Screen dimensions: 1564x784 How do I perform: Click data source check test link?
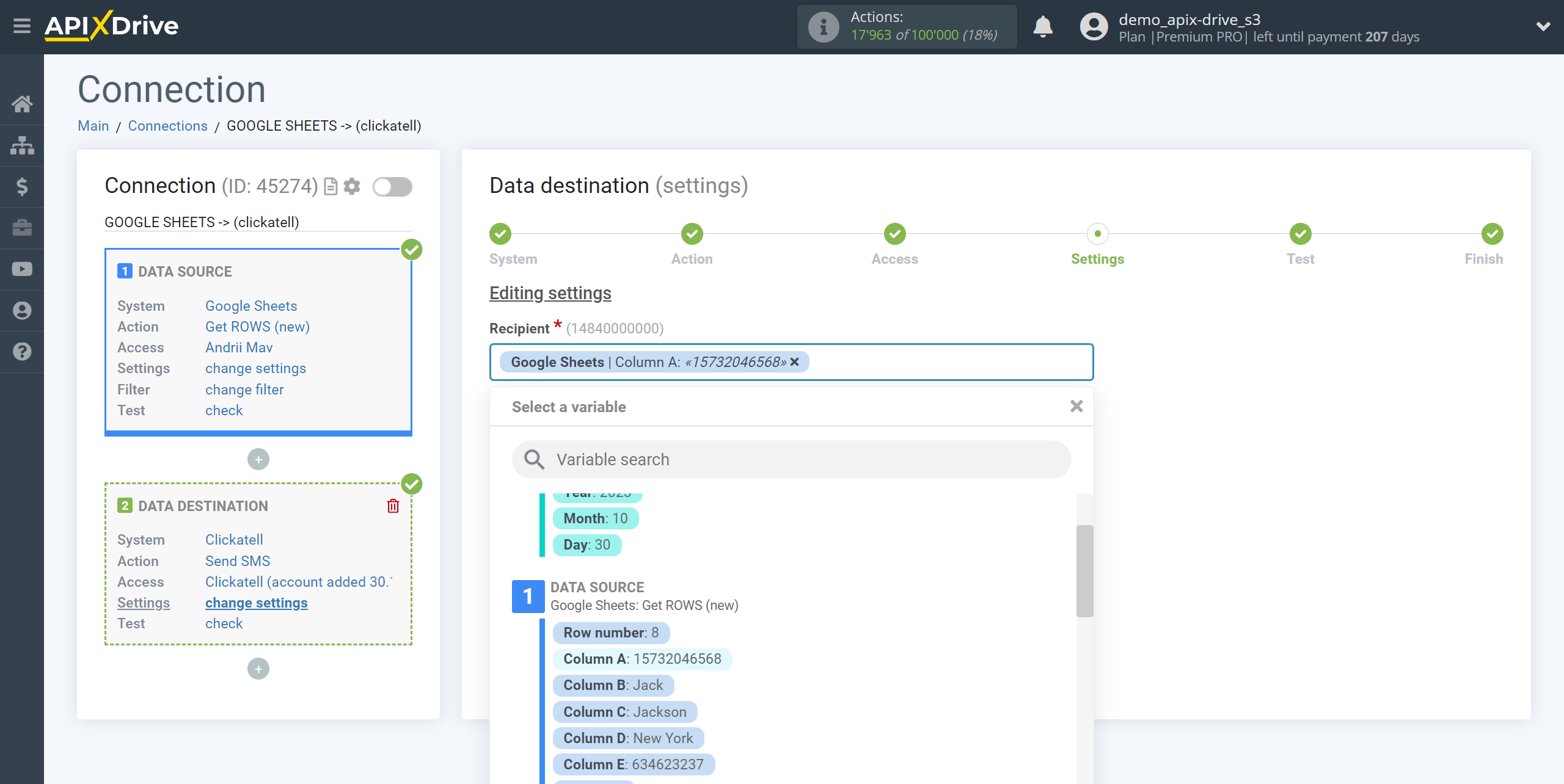(x=224, y=410)
